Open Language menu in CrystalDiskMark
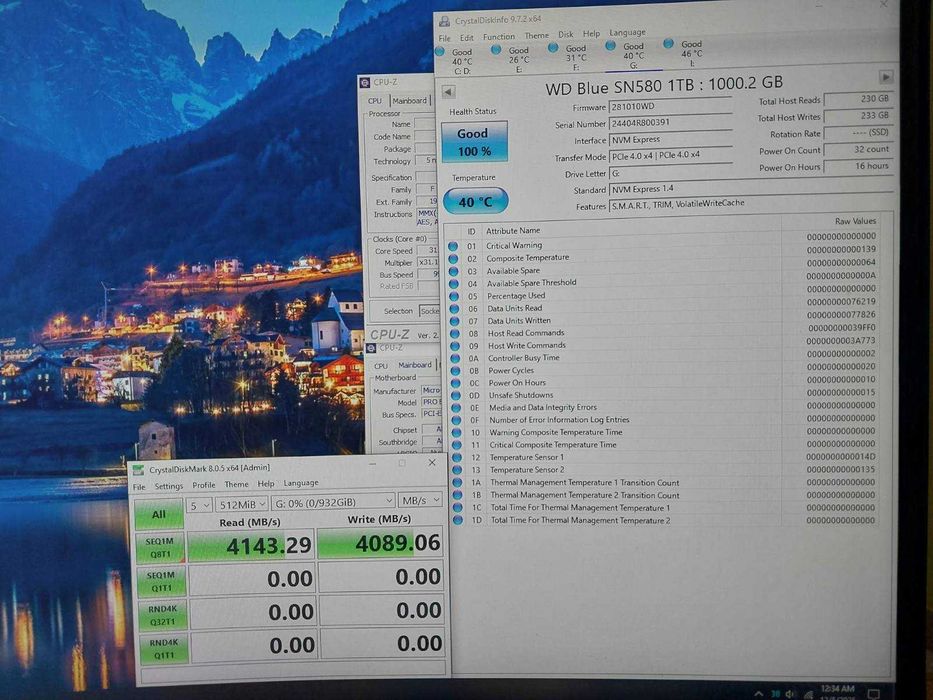This screenshot has width=933, height=700. point(300,483)
